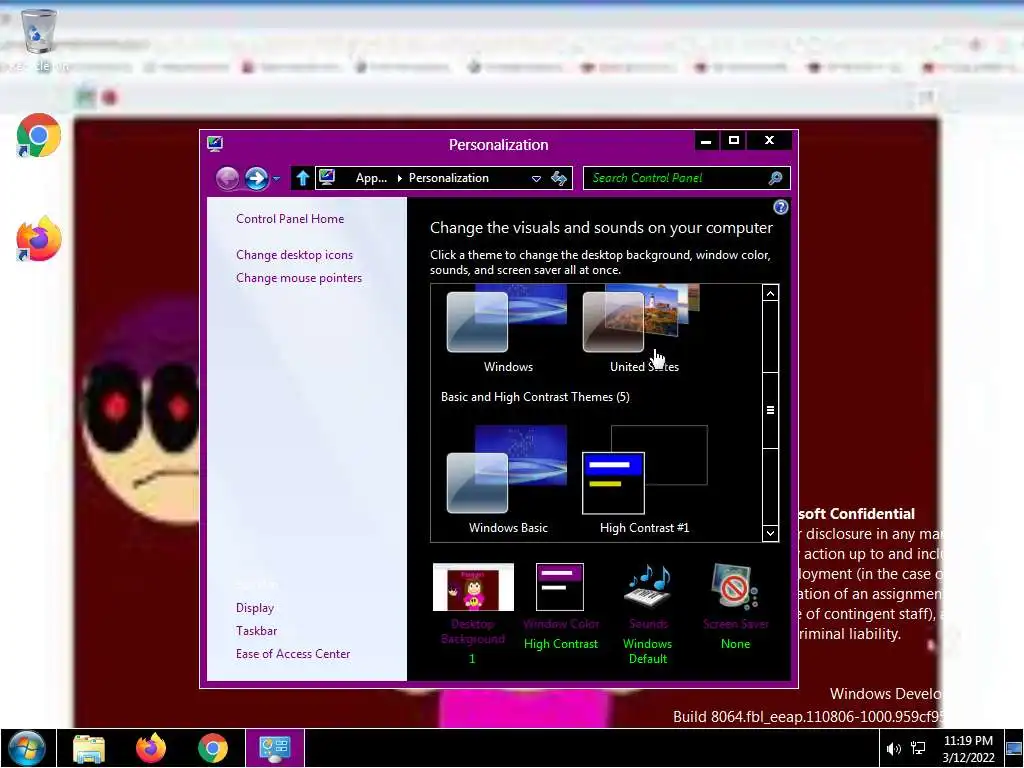
Task: Open help with the question mark icon
Action: 780,208
